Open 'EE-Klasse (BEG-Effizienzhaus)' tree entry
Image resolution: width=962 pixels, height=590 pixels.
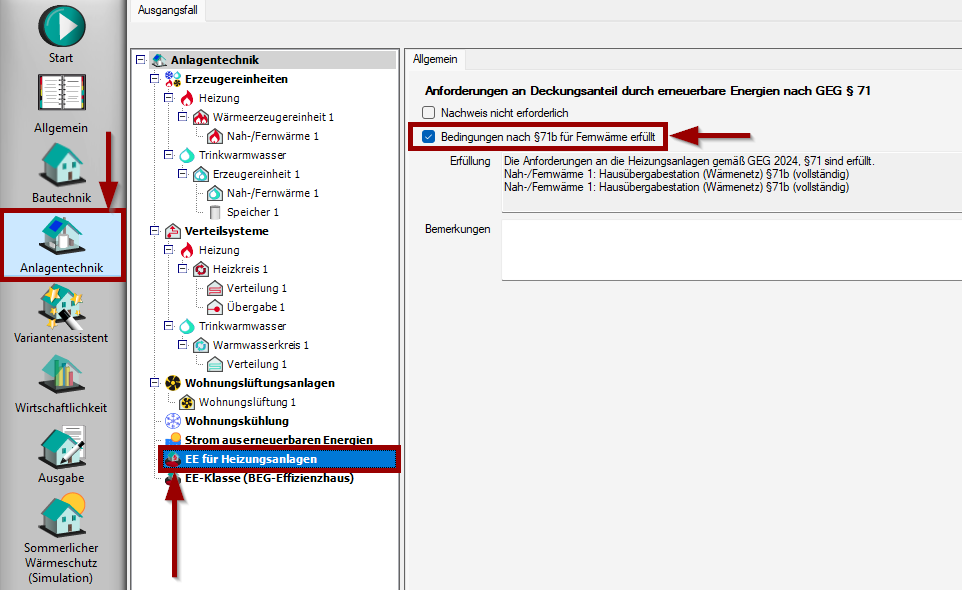(x=269, y=478)
